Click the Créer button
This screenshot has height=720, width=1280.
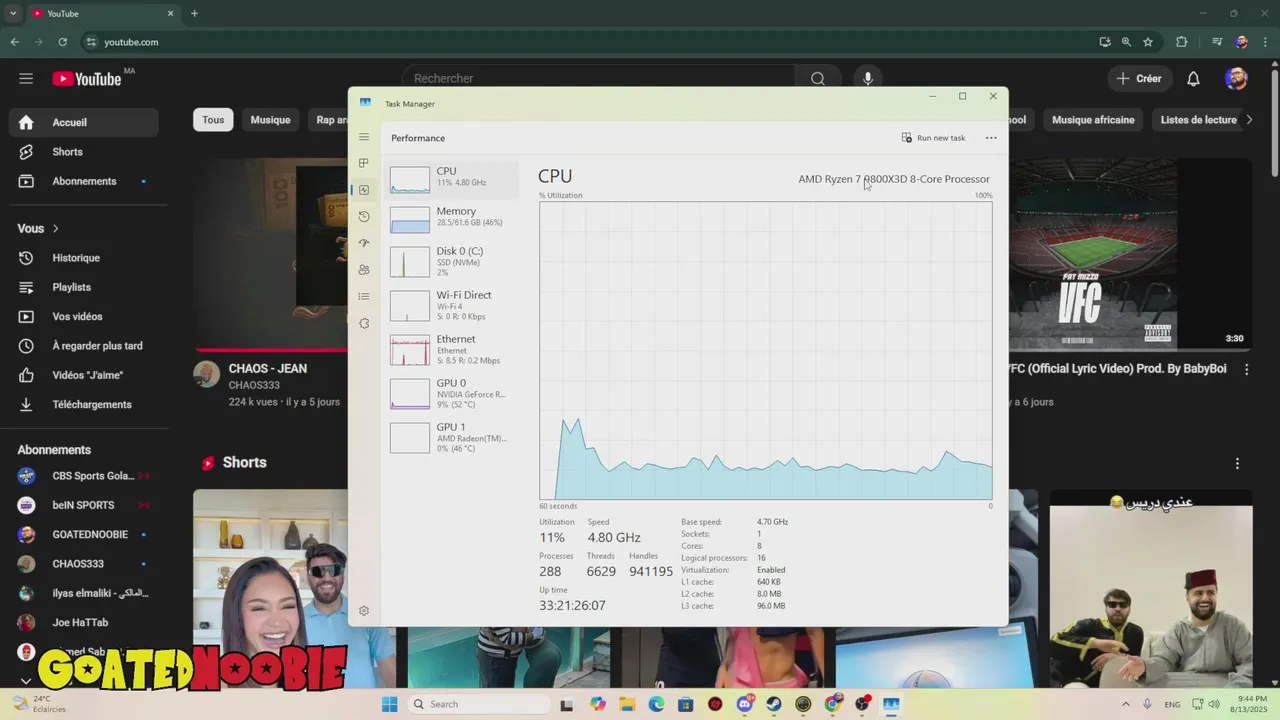point(1139,78)
